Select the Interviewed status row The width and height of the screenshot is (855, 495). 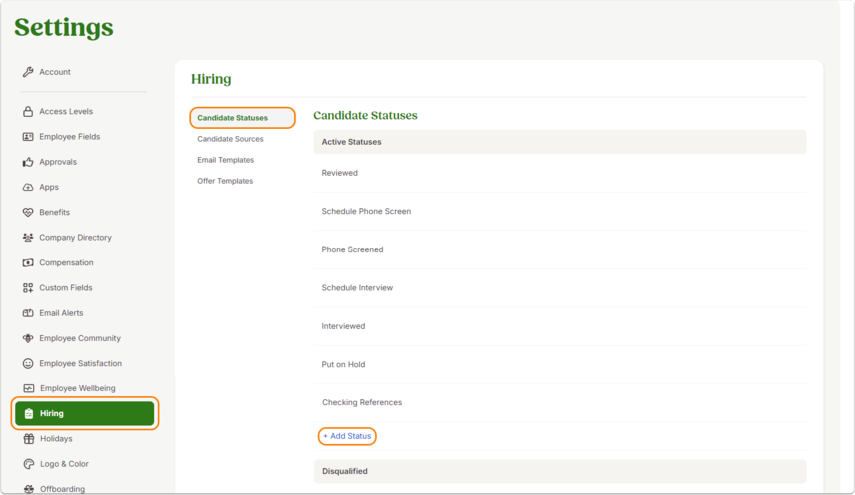click(x=559, y=326)
